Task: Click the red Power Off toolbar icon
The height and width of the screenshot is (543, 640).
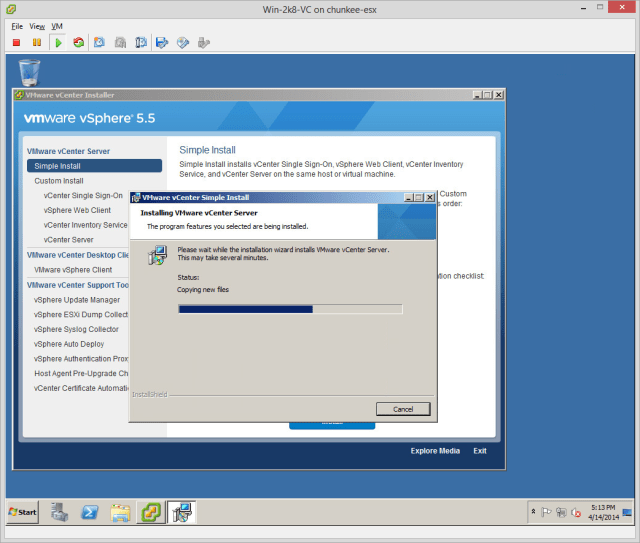Action: [x=16, y=42]
